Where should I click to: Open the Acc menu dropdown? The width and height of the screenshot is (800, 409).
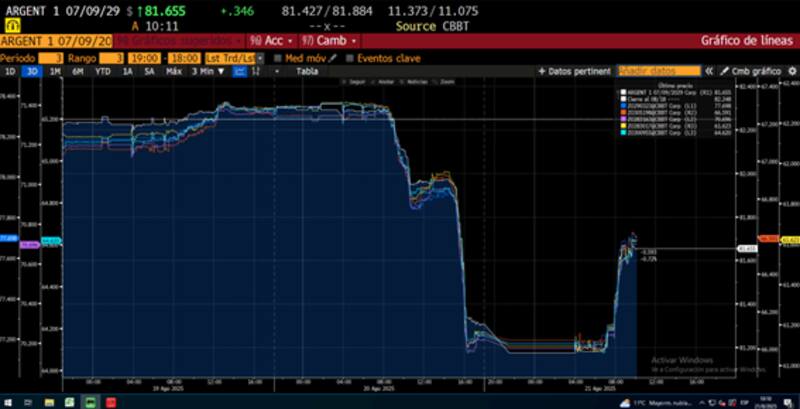coord(269,41)
